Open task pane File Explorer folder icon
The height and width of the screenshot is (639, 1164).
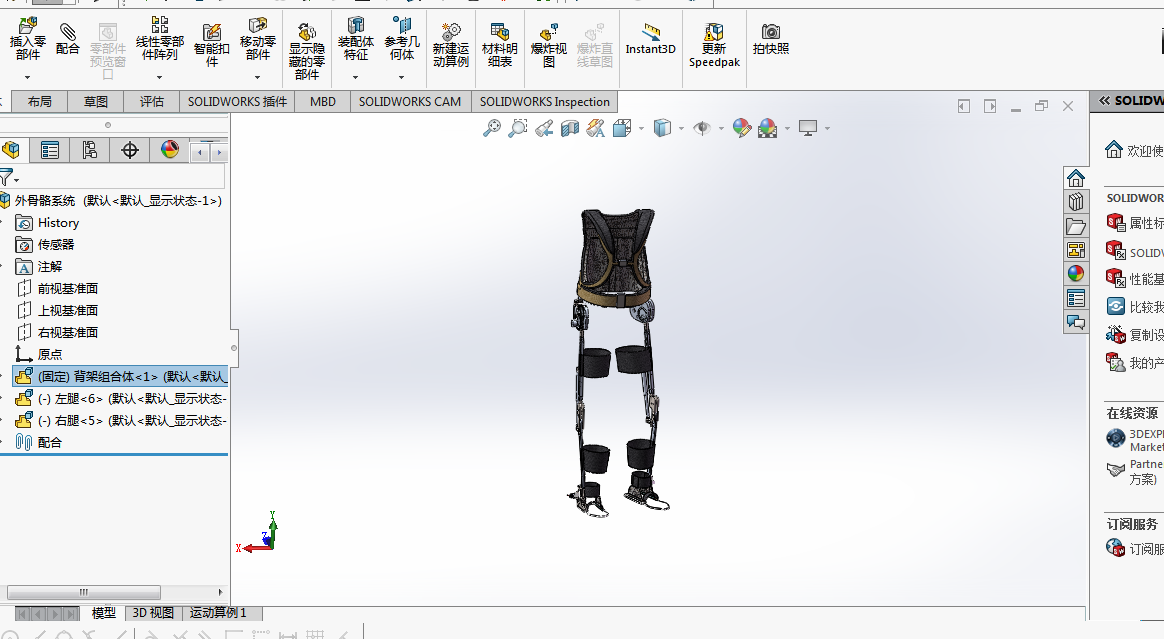click(1076, 226)
